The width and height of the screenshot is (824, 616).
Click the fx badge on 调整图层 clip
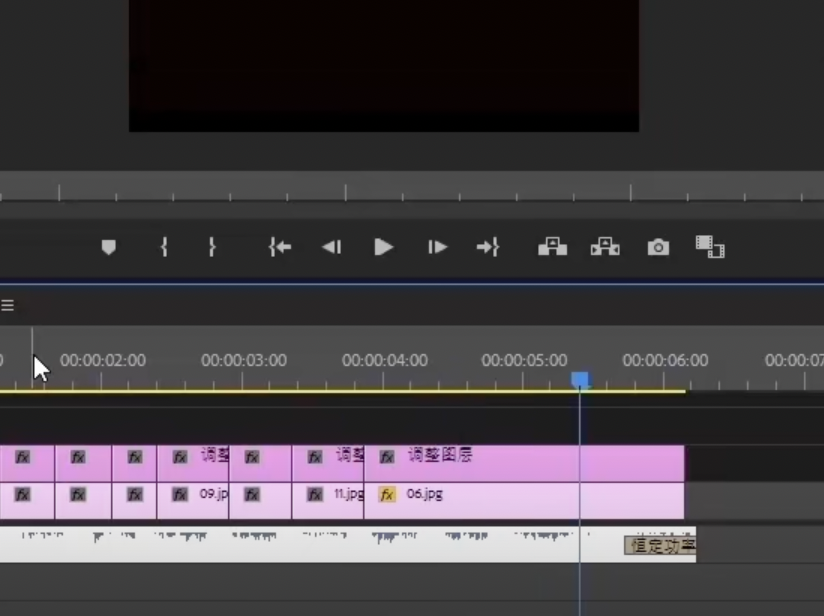click(x=387, y=457)
